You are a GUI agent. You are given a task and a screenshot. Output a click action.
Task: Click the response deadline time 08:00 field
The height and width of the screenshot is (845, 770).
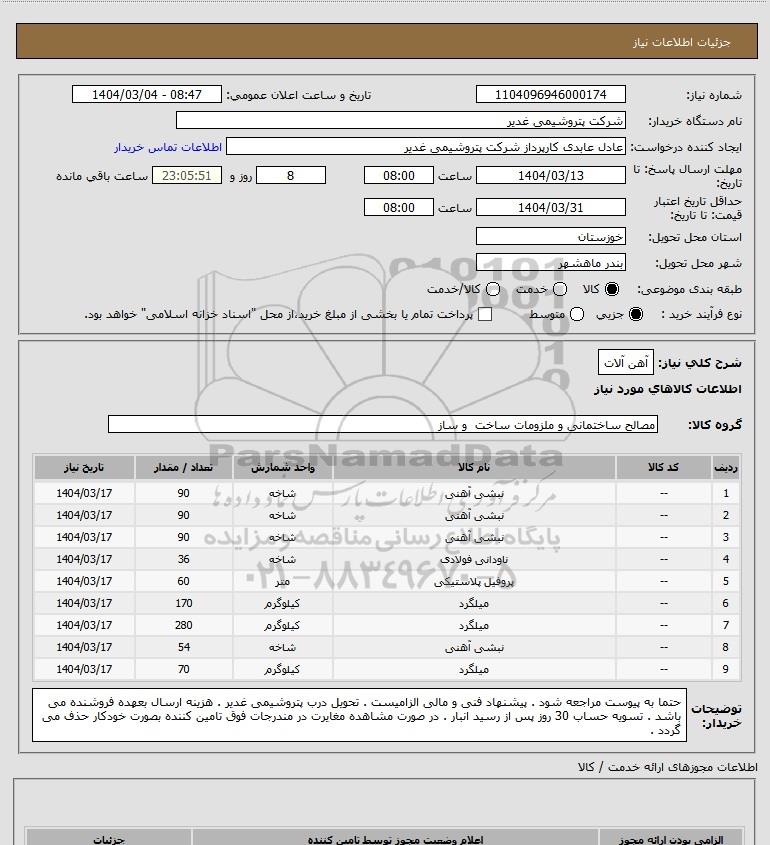[x=399, y=175]
